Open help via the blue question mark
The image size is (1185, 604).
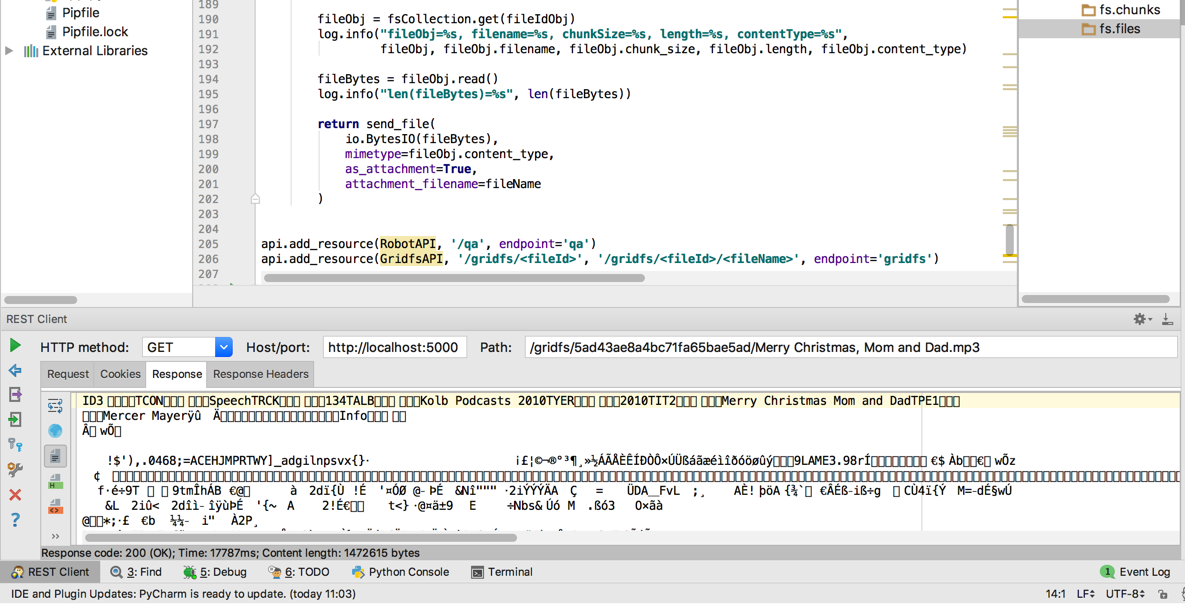(x=14, y=519)
